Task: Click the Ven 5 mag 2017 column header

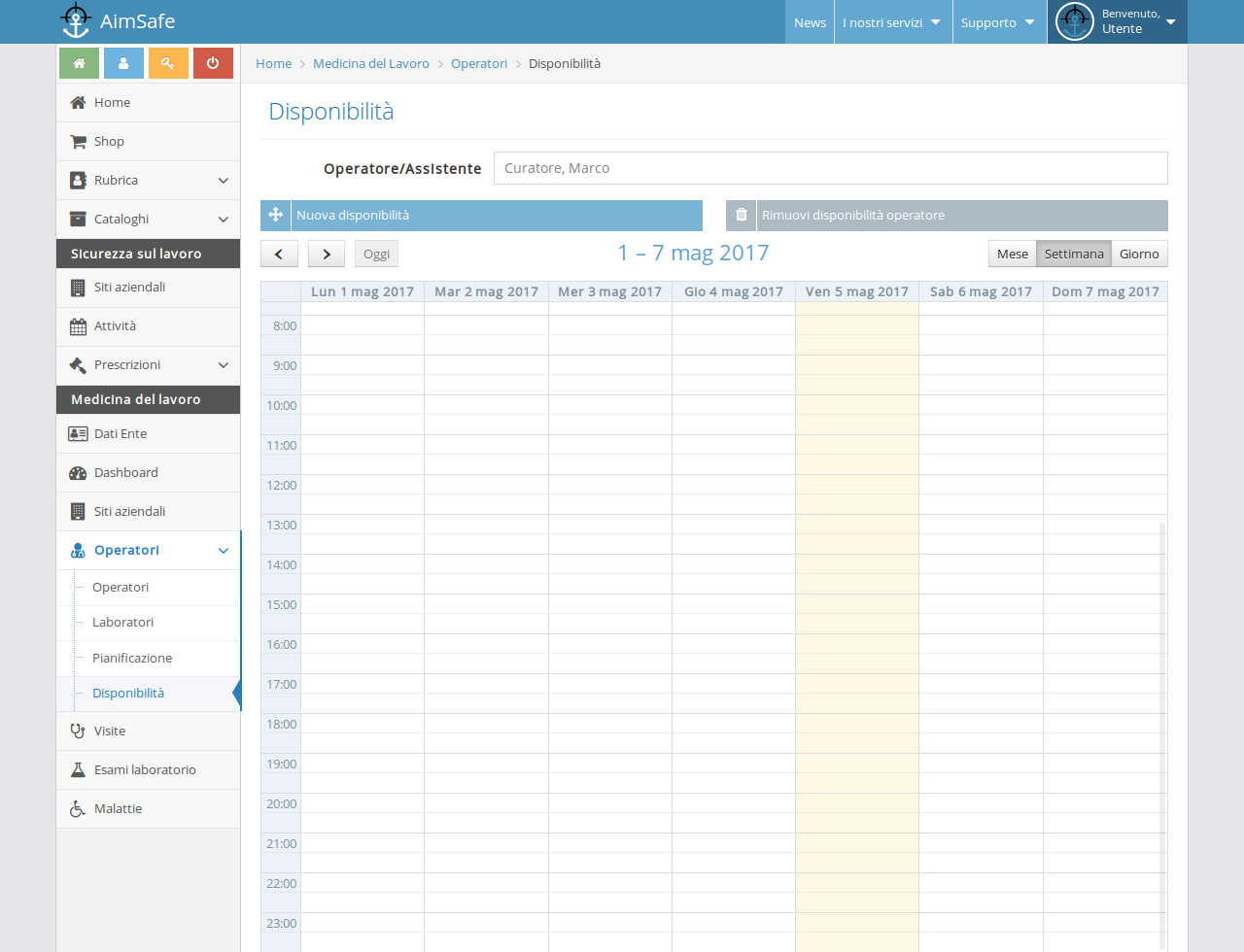Action: click(857, 291)
